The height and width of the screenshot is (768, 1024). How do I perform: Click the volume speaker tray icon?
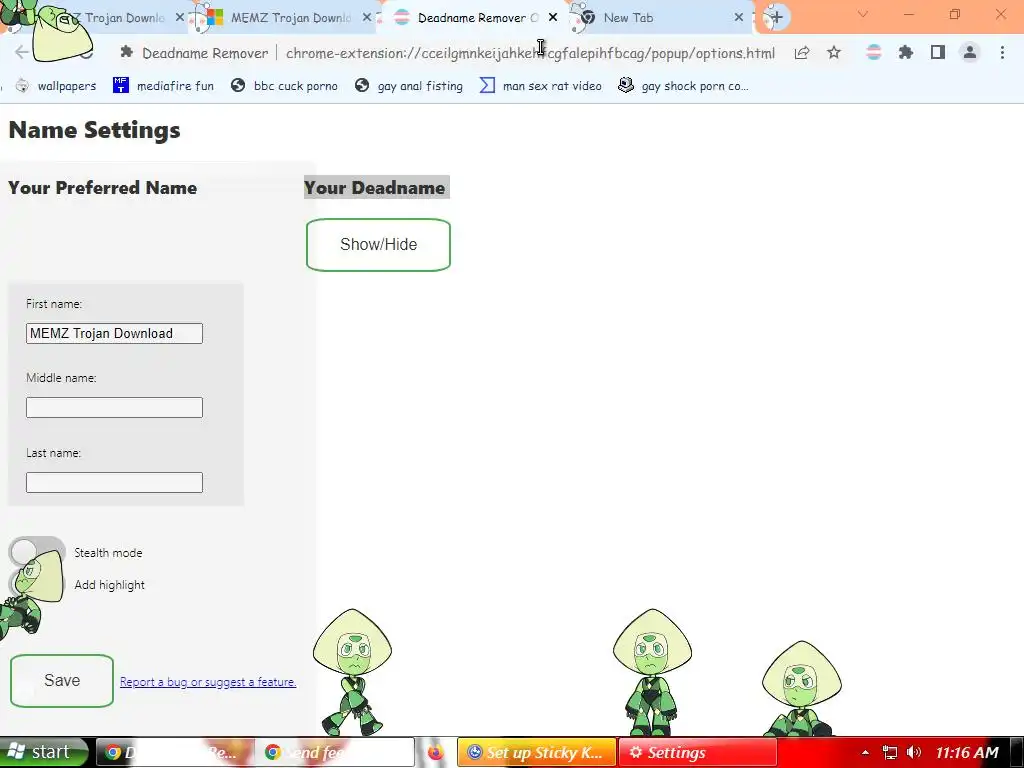pyautogui.click(x=914, y=752)
